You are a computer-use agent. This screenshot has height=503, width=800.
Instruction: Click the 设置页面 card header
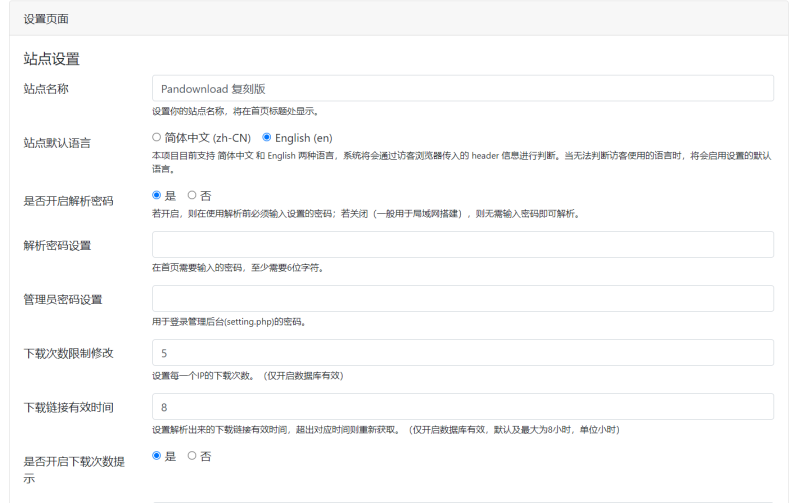(47, 19)
